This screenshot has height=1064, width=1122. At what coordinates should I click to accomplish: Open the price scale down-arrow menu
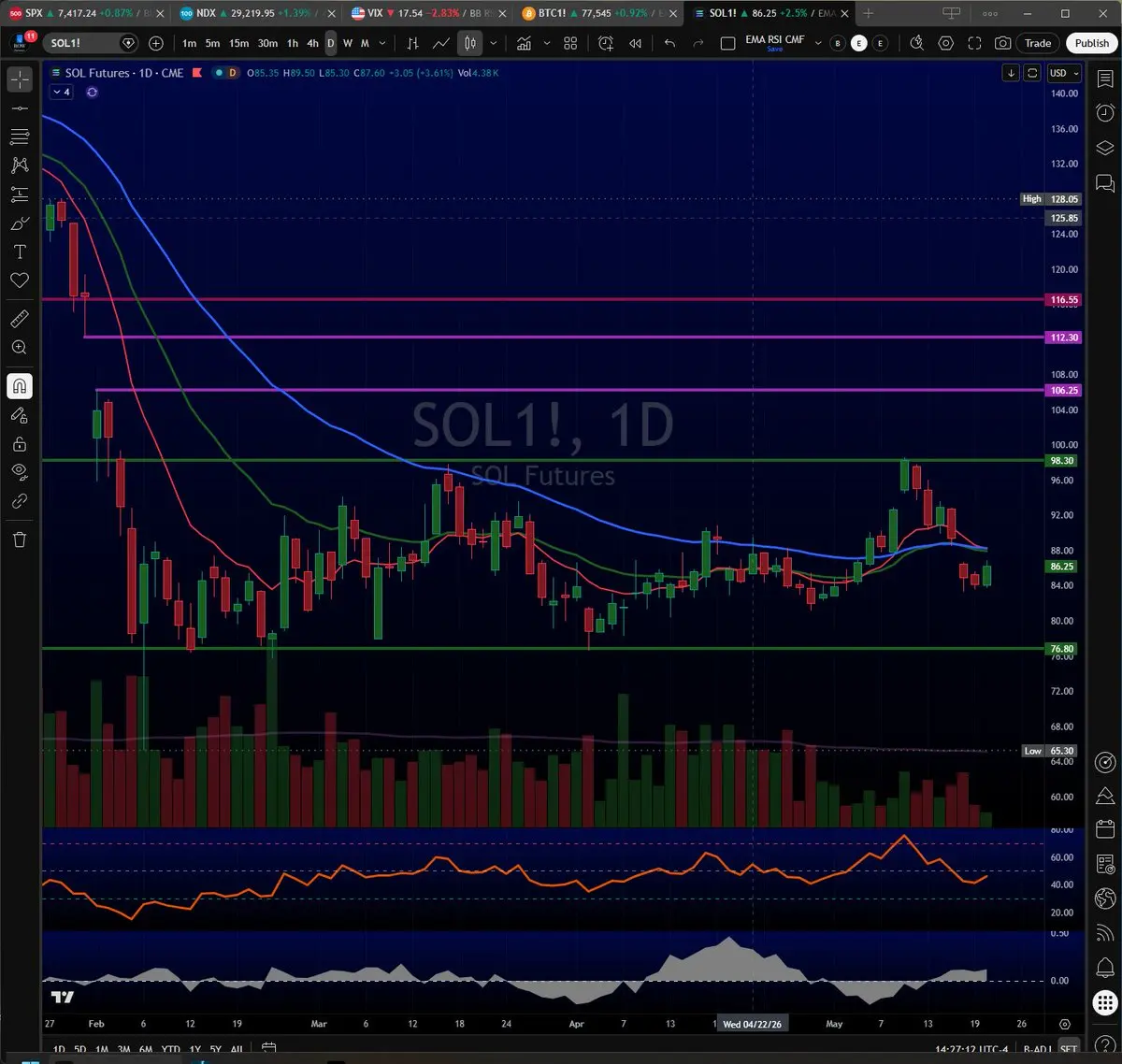coord(1011,73)
